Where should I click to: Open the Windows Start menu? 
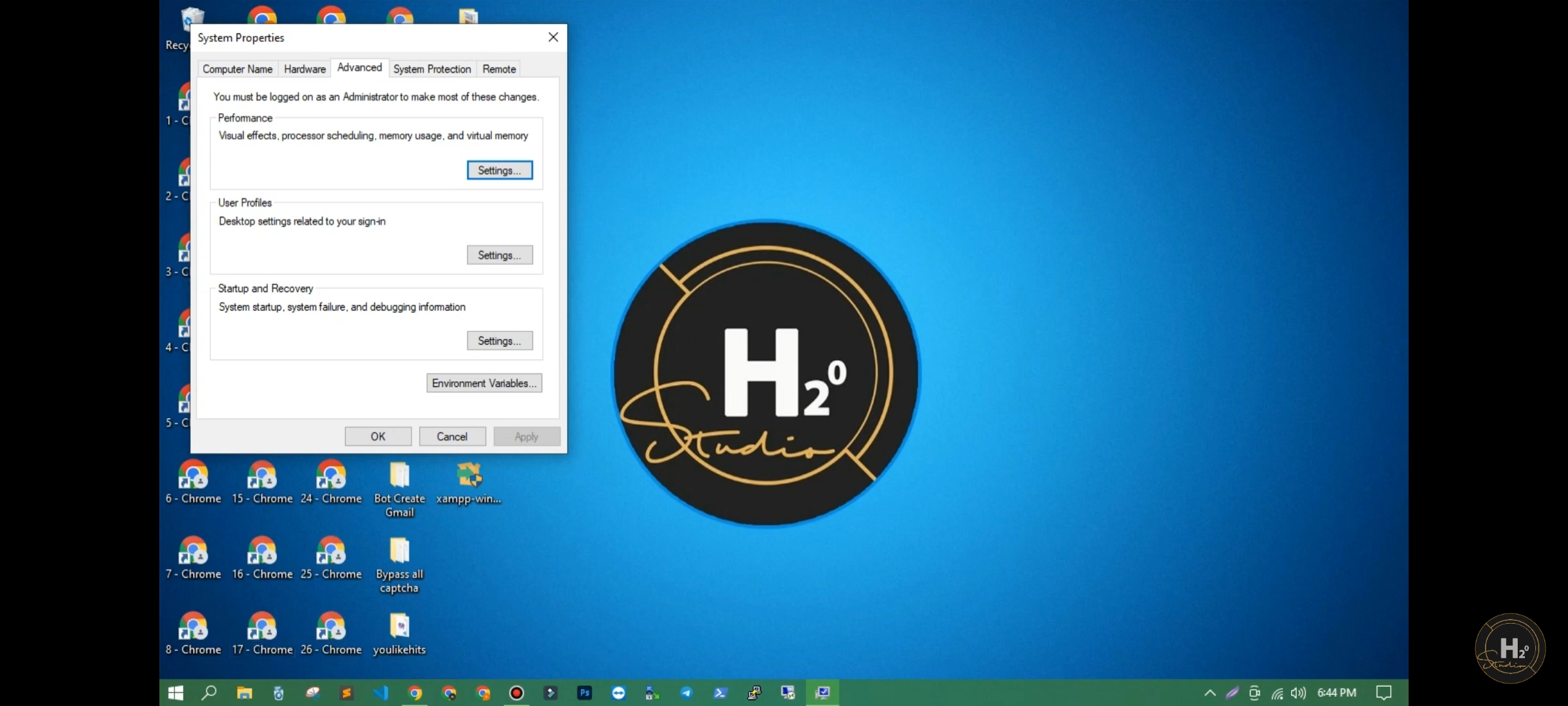[x=176, y=693]
